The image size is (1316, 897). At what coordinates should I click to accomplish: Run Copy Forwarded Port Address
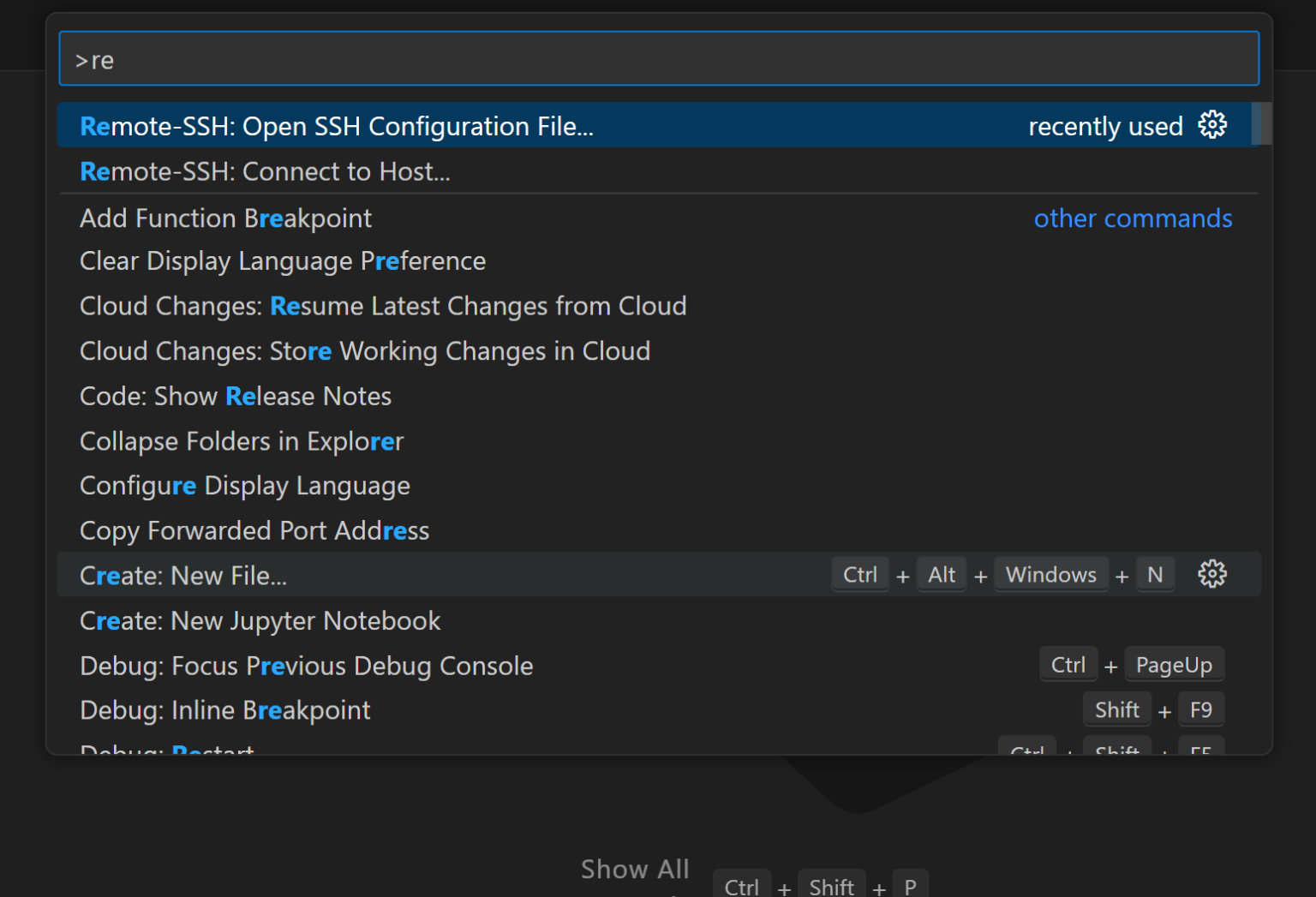tap(254, 530)
